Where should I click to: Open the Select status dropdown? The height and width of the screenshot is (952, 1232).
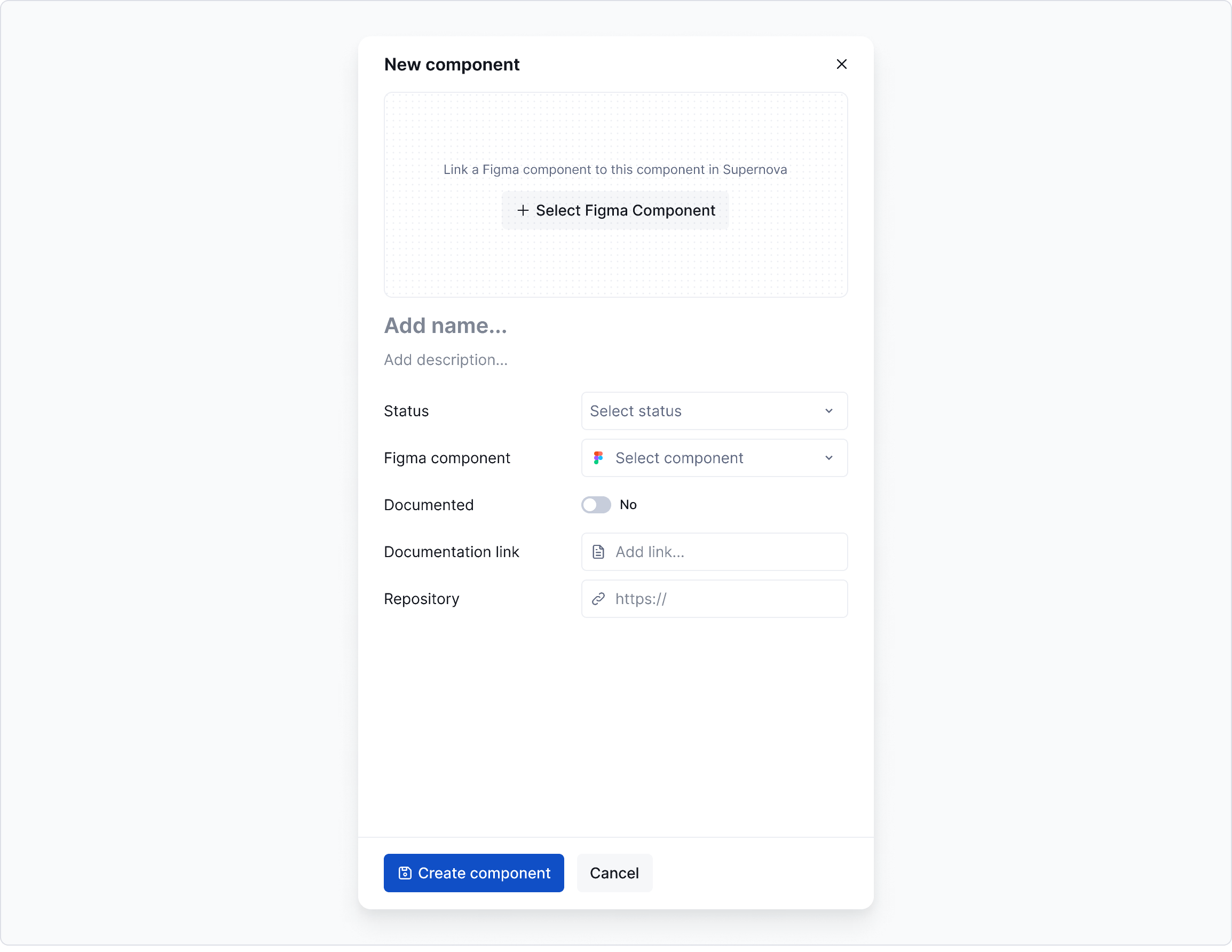(714, 411)
